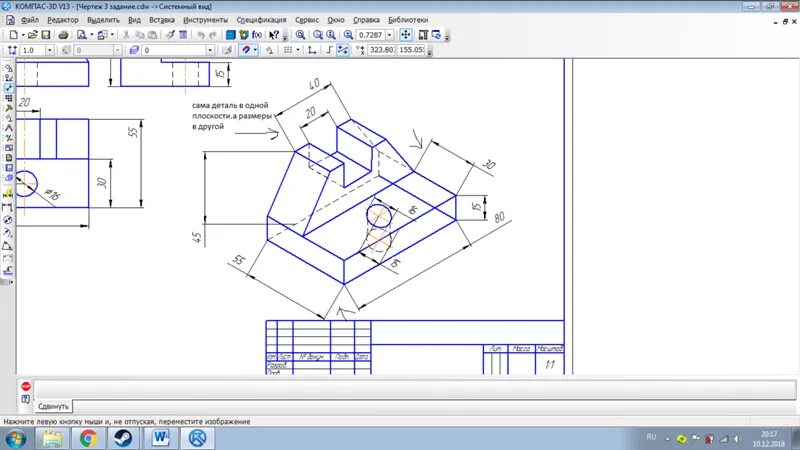Select the diametral dimension tool
Image resolution: width=800 pixels, height=450 pixels.
coord(8,220)
